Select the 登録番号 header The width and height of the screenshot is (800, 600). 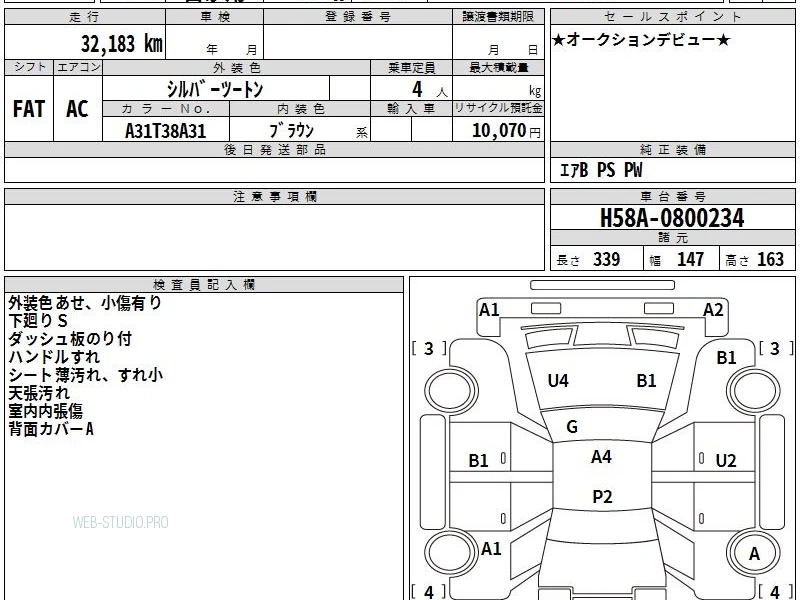tap(358, 17)
